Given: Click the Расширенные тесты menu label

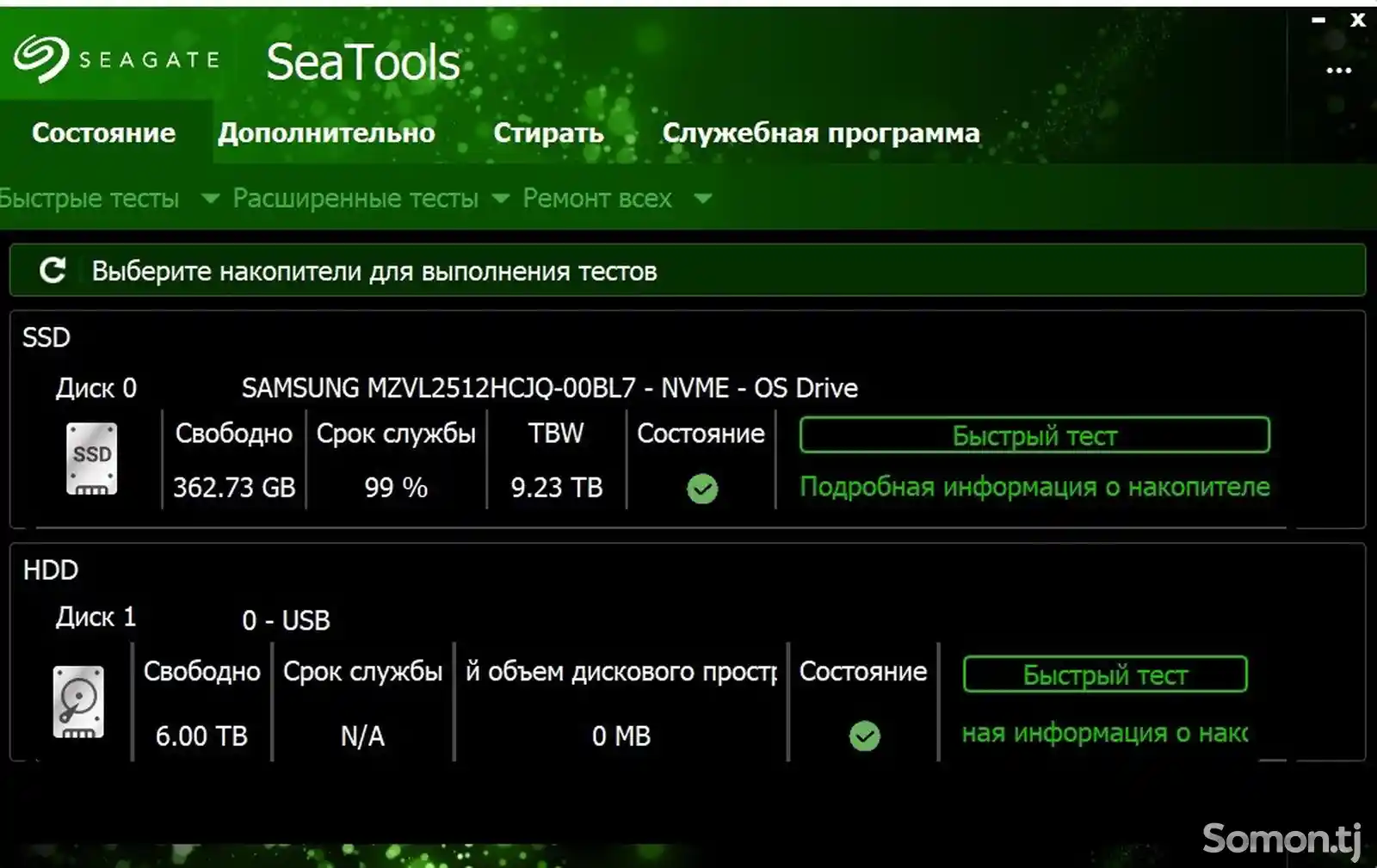Looking at the screenshot, I should (355, 199).
